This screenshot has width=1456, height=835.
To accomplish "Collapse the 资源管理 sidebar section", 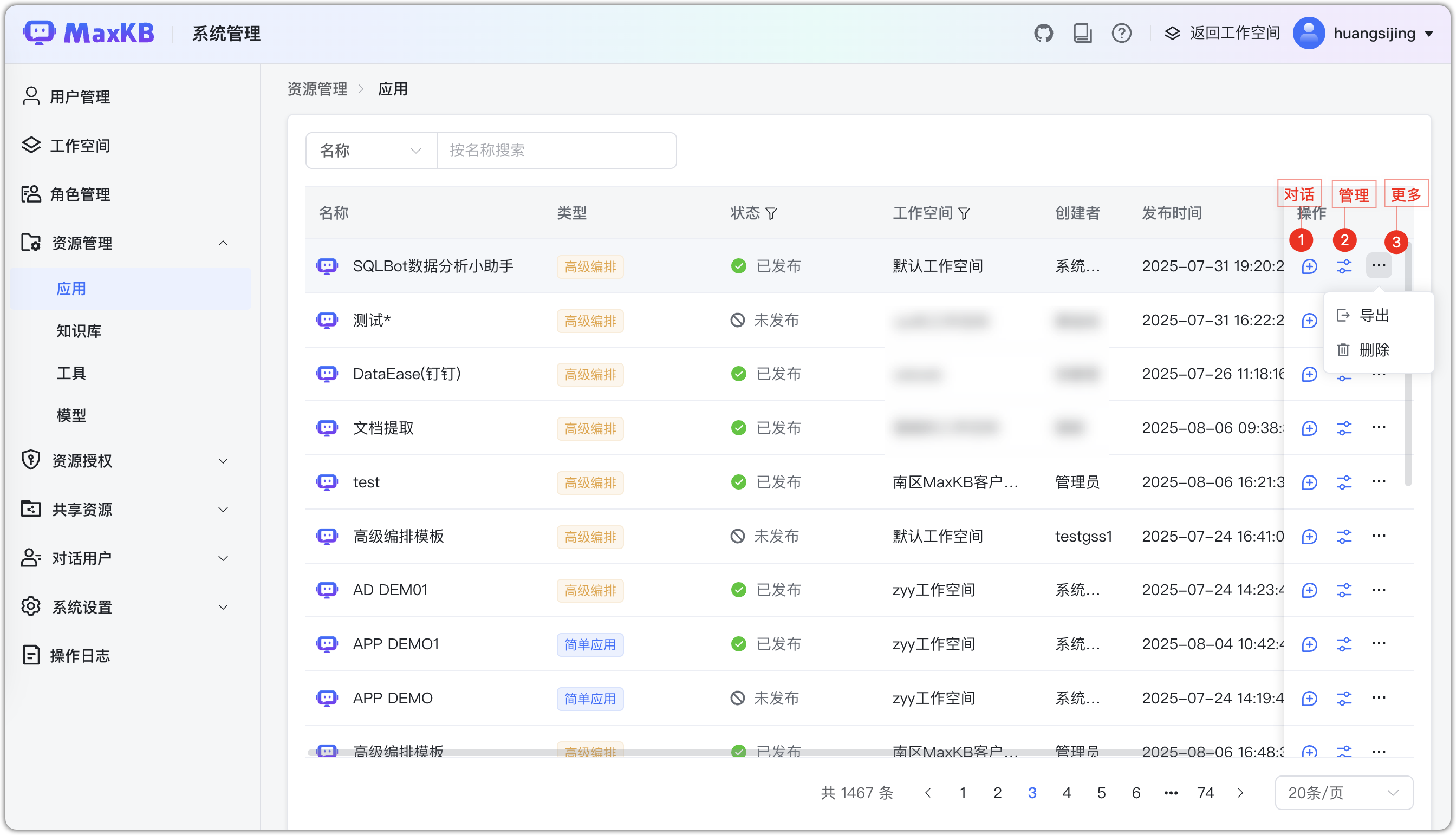I will (223, 243).
